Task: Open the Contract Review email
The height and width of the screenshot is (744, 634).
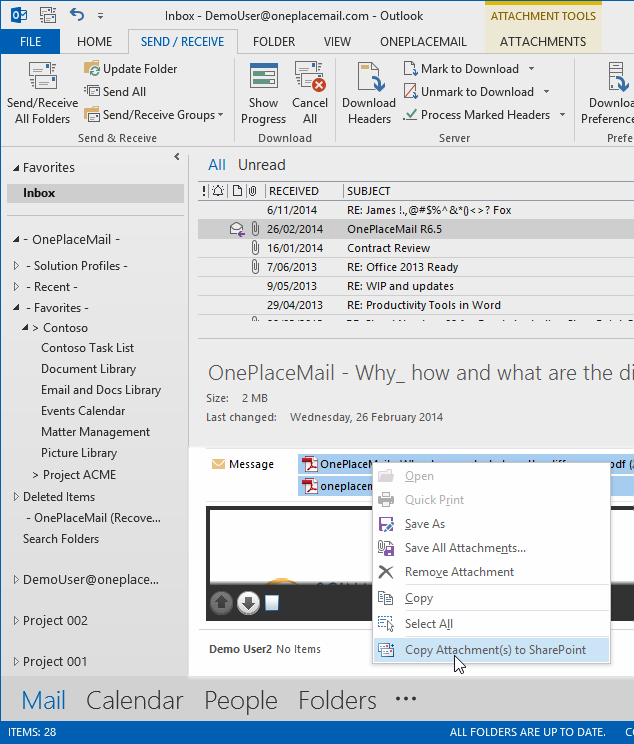Action: point(388,248)
